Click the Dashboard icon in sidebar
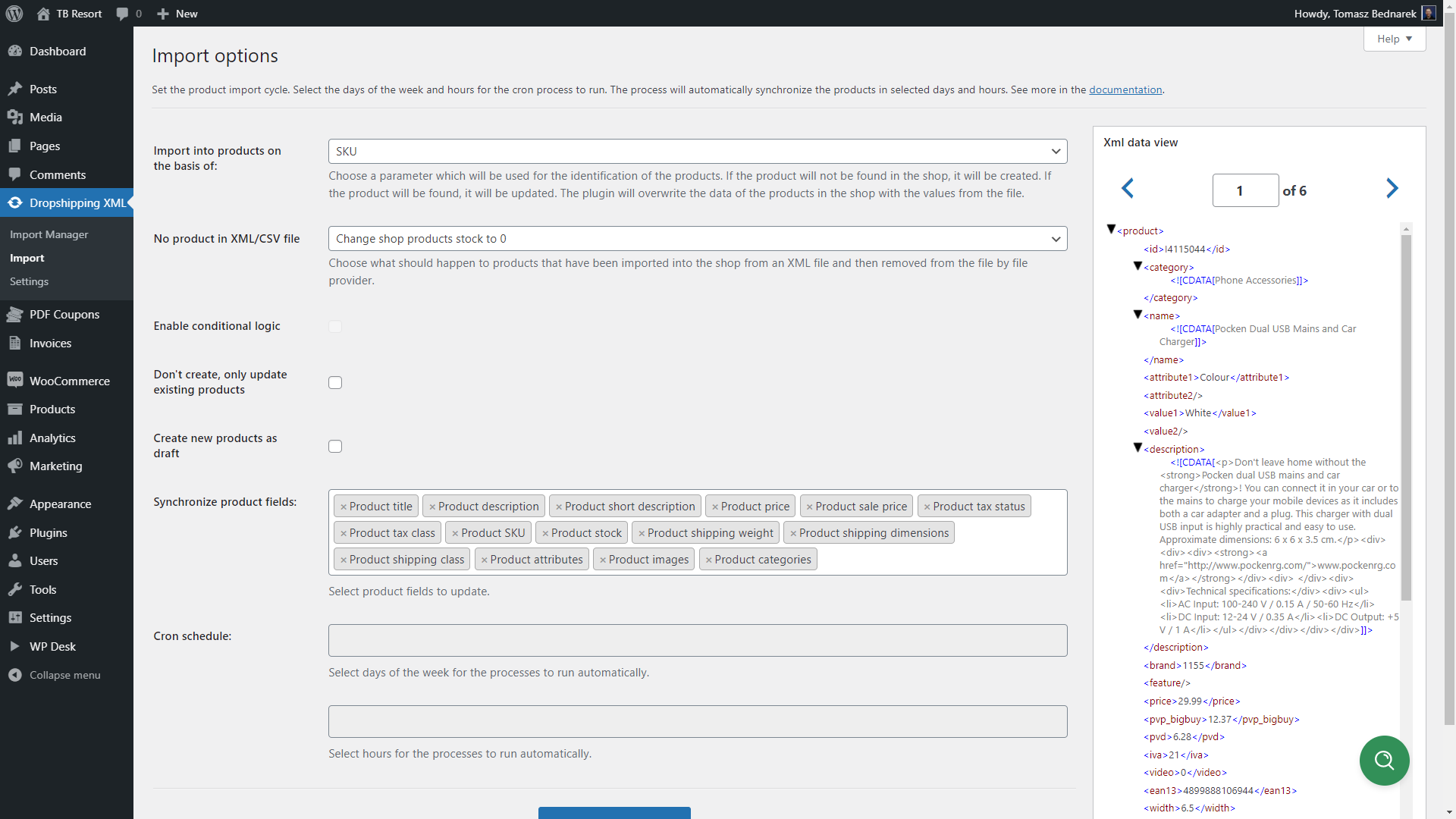The image size is (1456, 819). coord(17,50)
